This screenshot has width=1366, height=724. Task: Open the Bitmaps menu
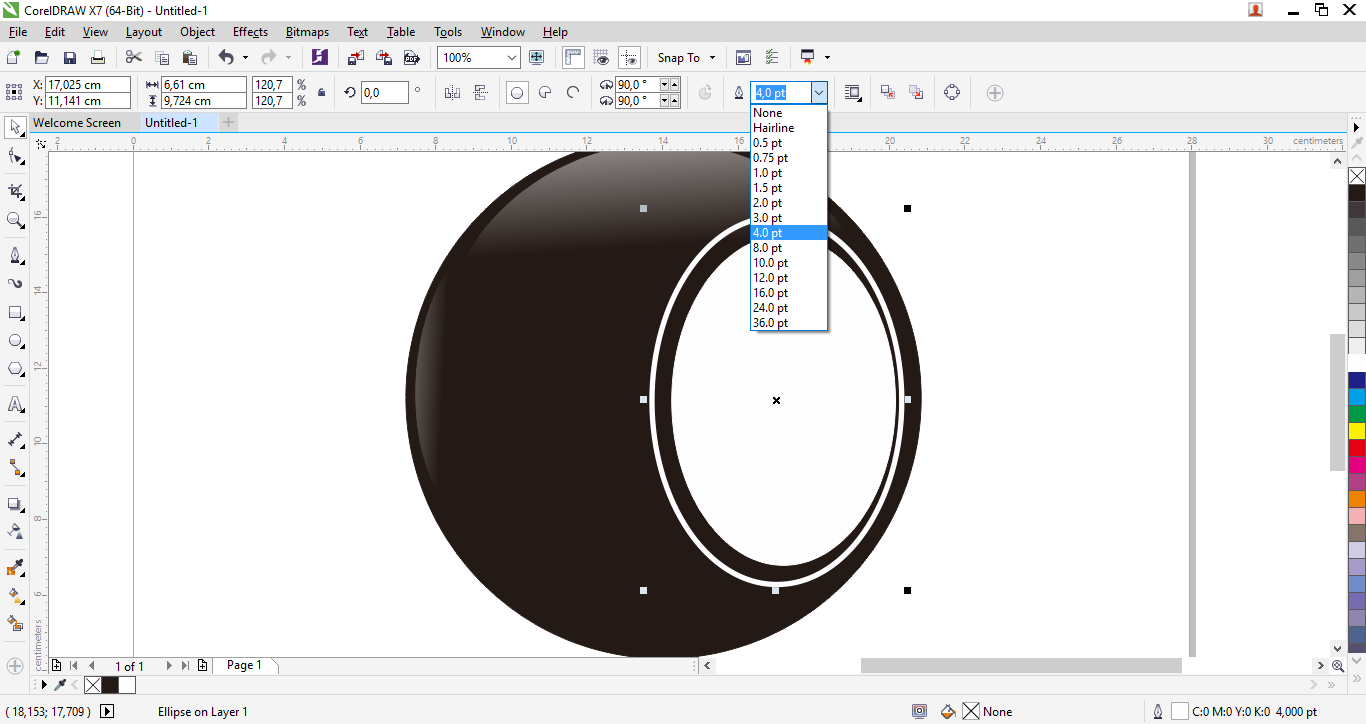pos(307,31)
